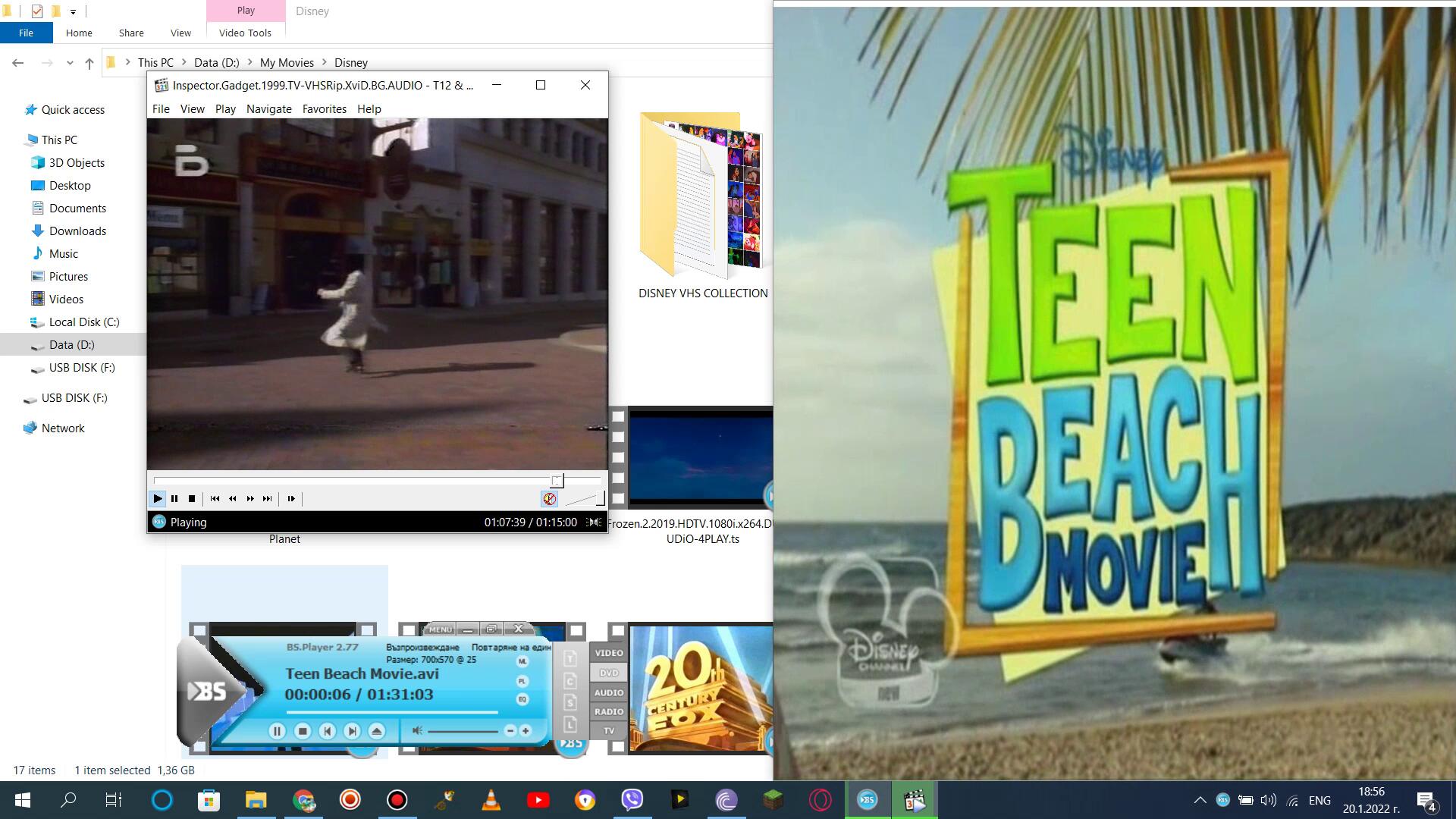Toggle the mute button in MPC
1456x819 pixels.
click(549, 499)
